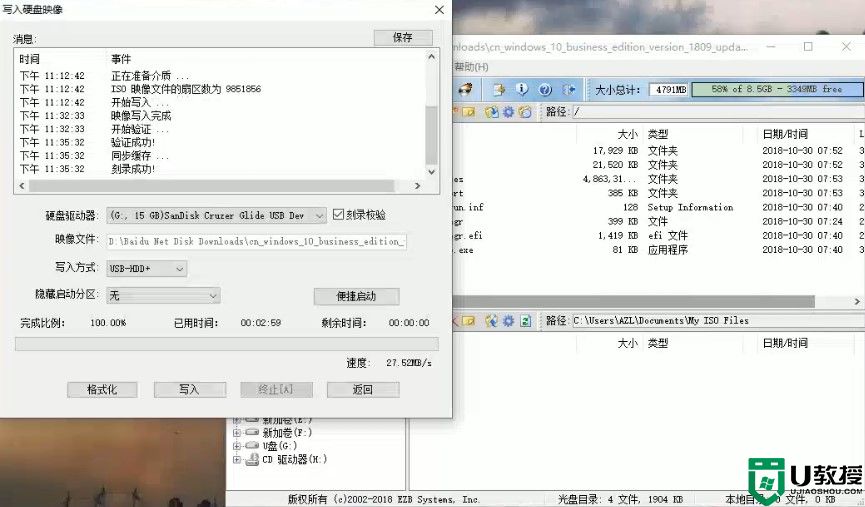Click the local 路径 My ISO Files field
This screenshot has width=865, height=507.
pyautogui.click(x=717, y=321)
